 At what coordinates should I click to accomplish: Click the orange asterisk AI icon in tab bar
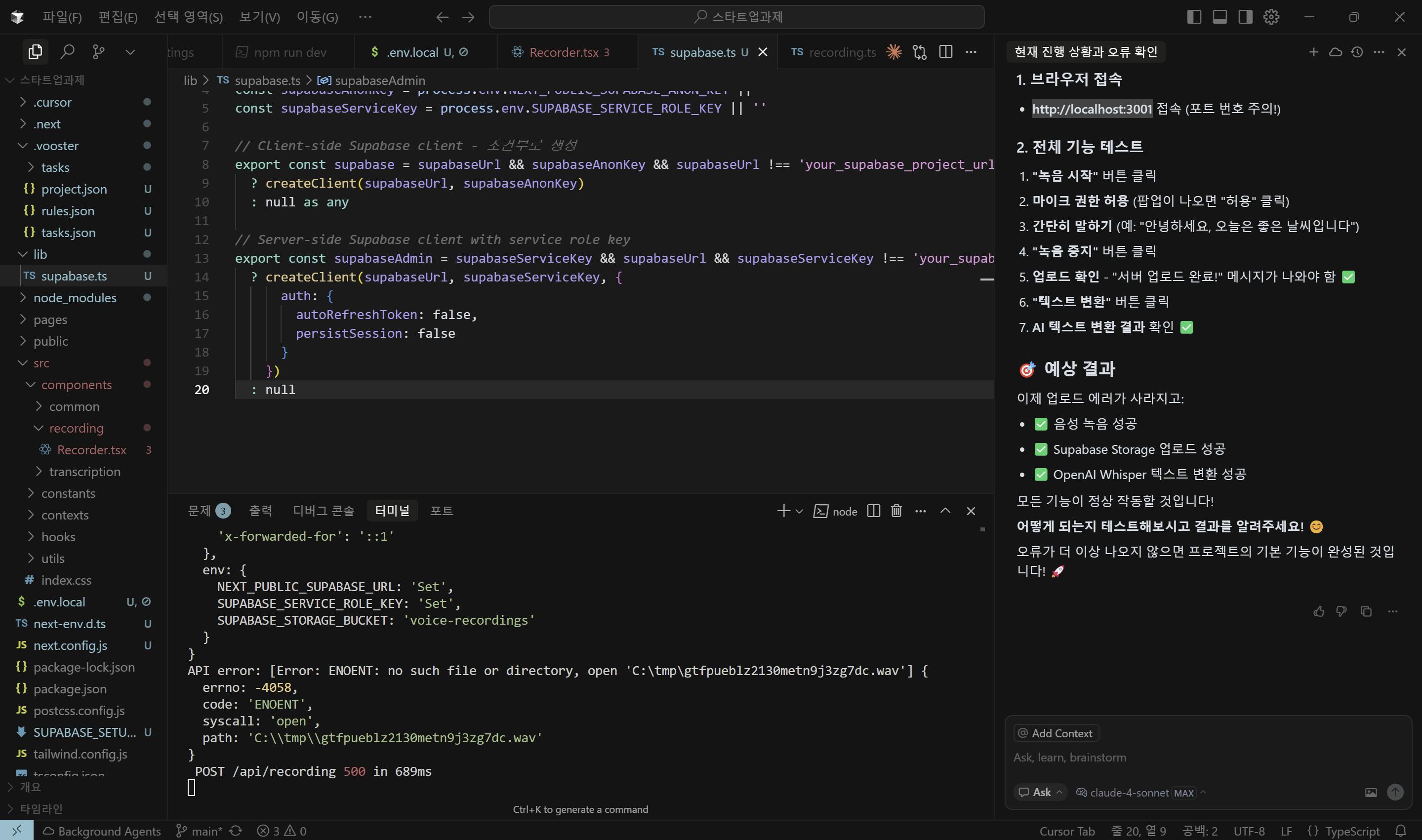[894, 52]
